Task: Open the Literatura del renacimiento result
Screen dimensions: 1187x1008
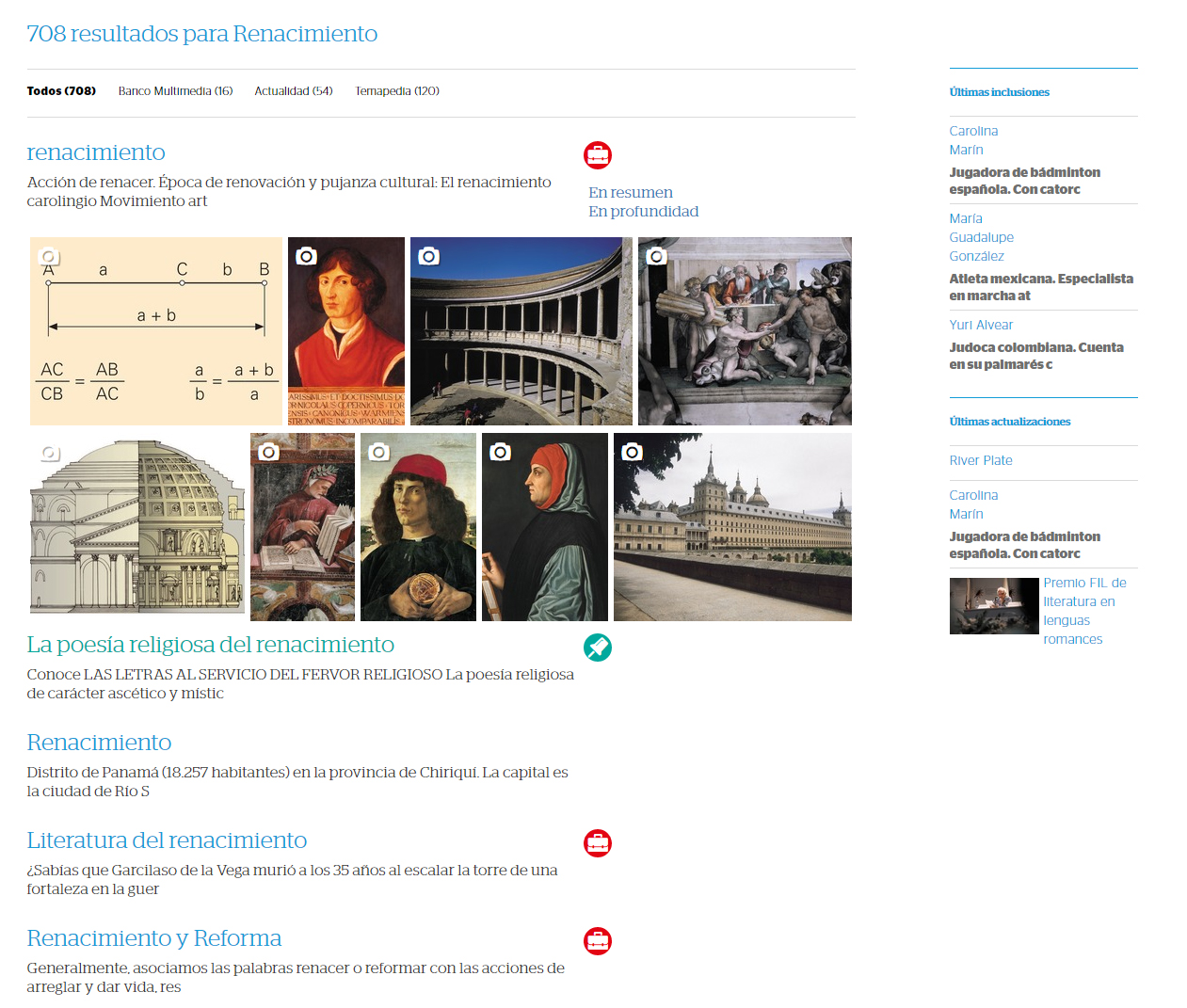Action: [x=167, y=840]
